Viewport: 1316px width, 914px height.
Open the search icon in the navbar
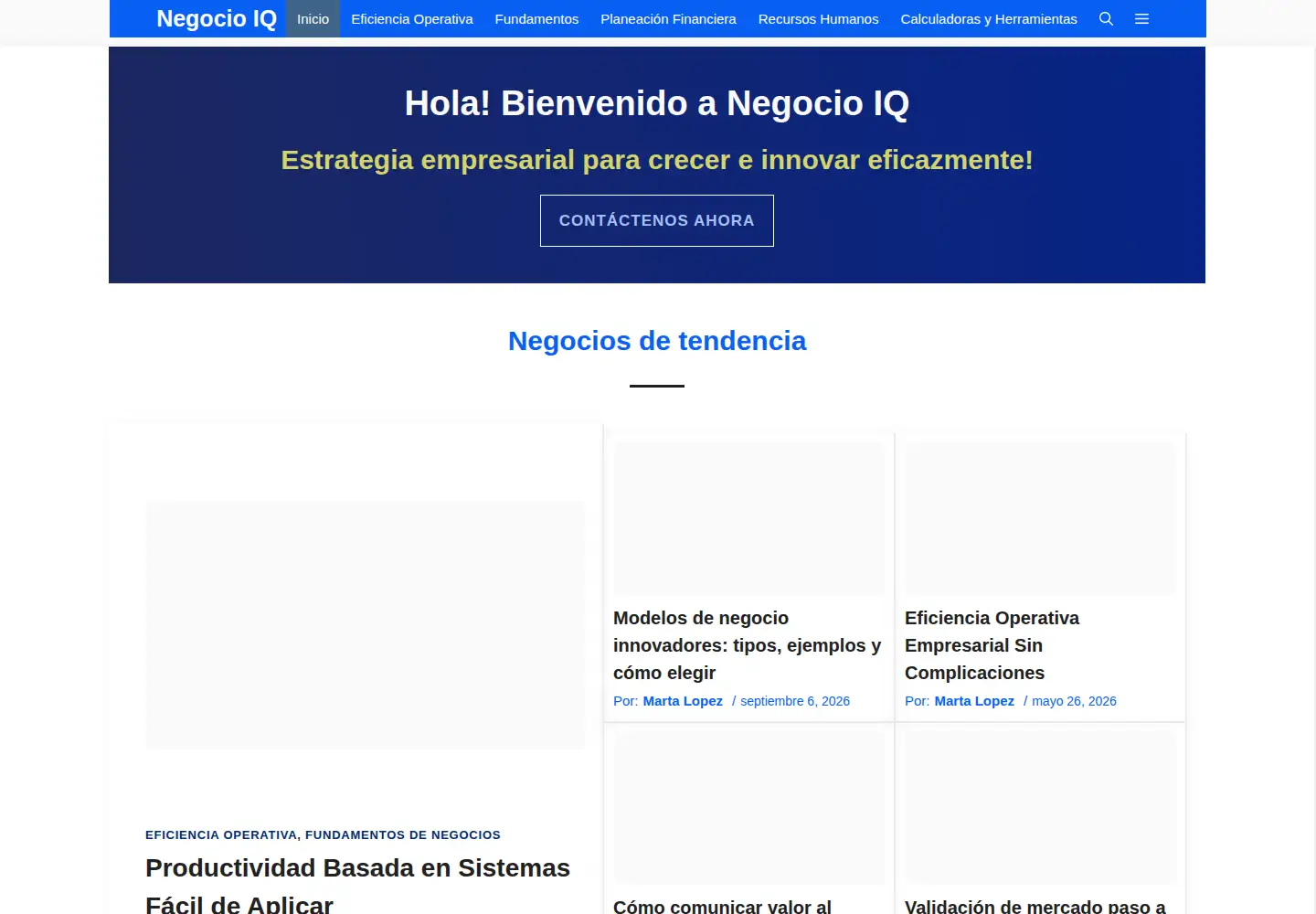point(1106,18)
